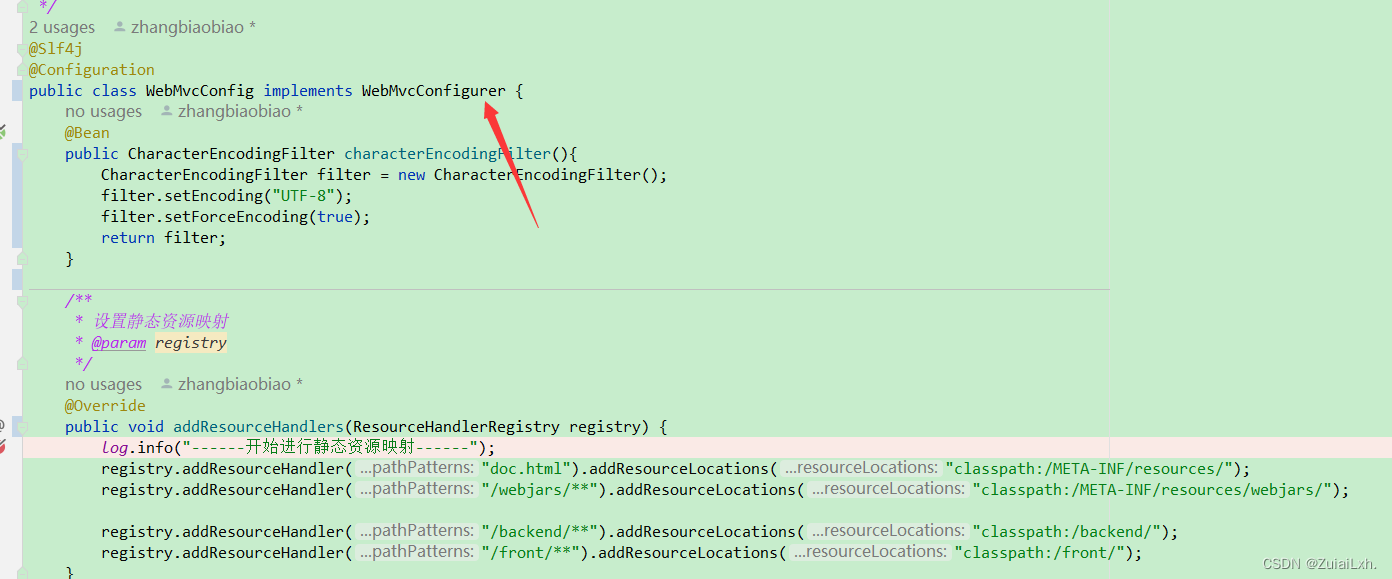
Task: Click the red gutter icon next to the log.info line
Action: click(4, 447)
